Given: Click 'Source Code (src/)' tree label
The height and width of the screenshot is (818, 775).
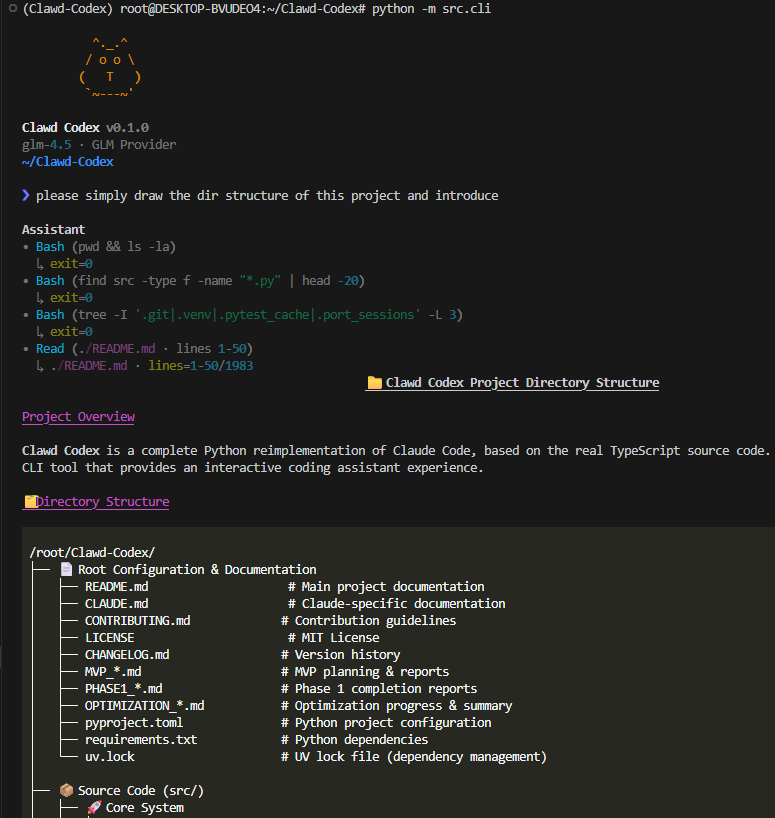Looking at the screenshot, I should pos(141,790).
